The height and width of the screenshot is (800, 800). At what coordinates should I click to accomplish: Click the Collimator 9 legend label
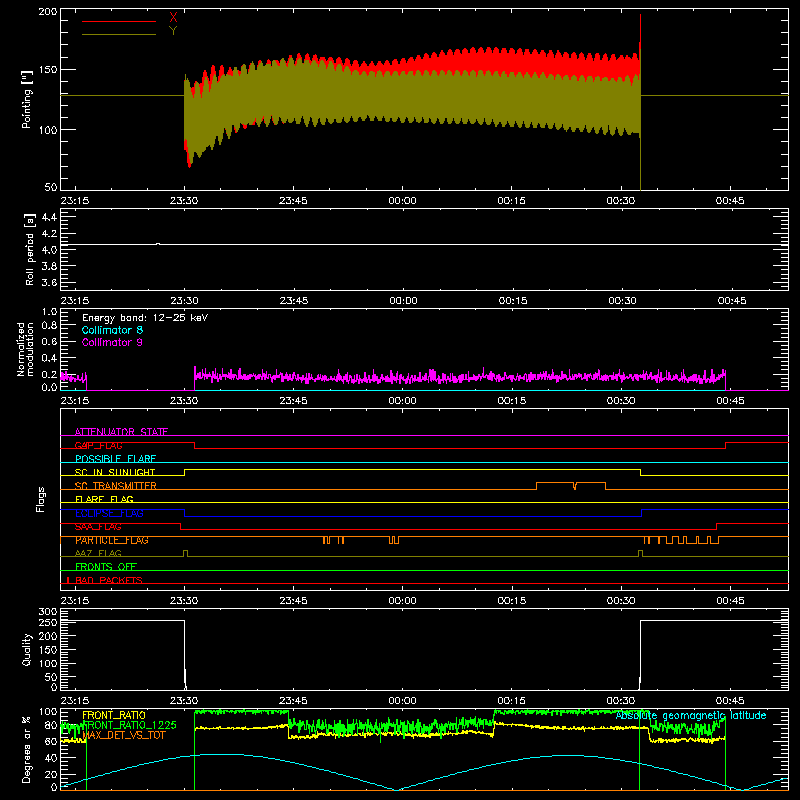pos(112,342)
